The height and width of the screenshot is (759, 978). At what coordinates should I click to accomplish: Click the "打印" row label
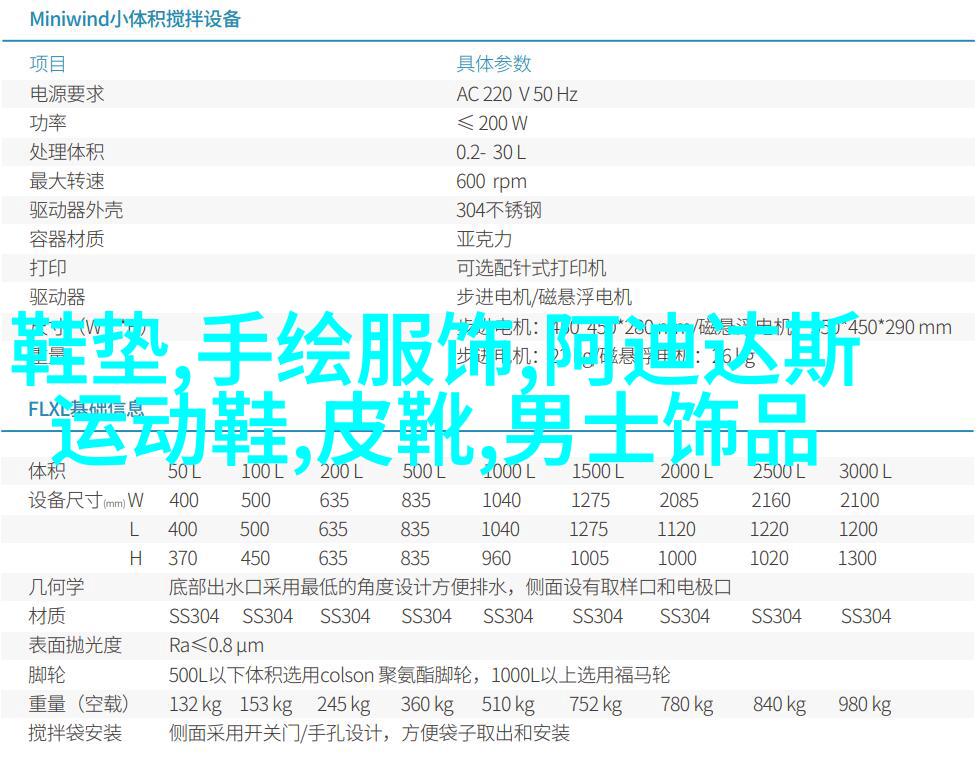pos(47,268)
